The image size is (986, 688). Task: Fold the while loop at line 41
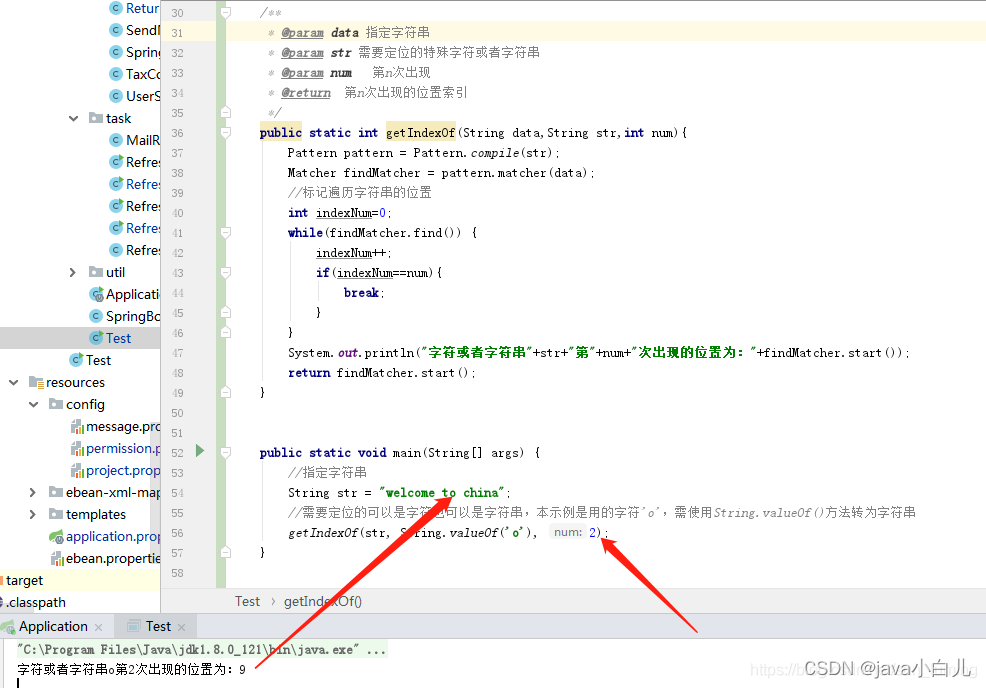(x=225, y=233)
